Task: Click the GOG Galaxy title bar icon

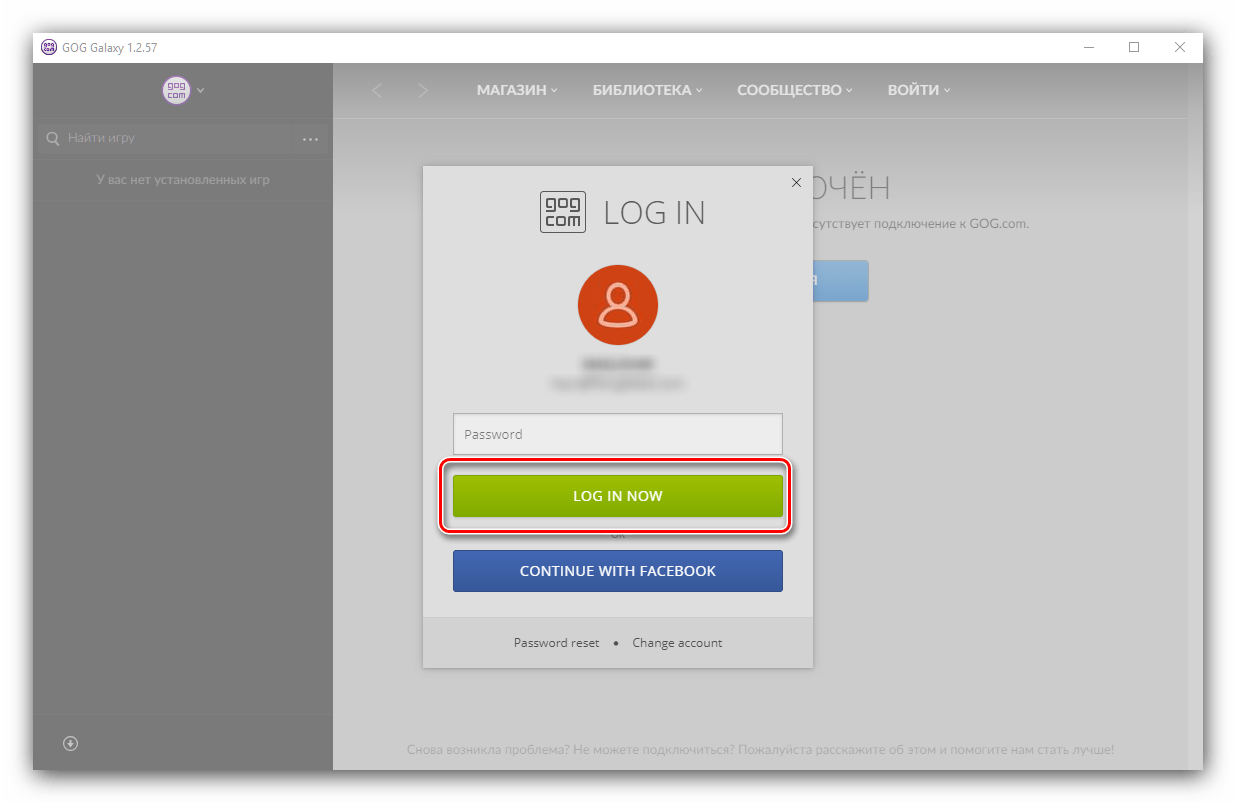Action: (48, 47)
